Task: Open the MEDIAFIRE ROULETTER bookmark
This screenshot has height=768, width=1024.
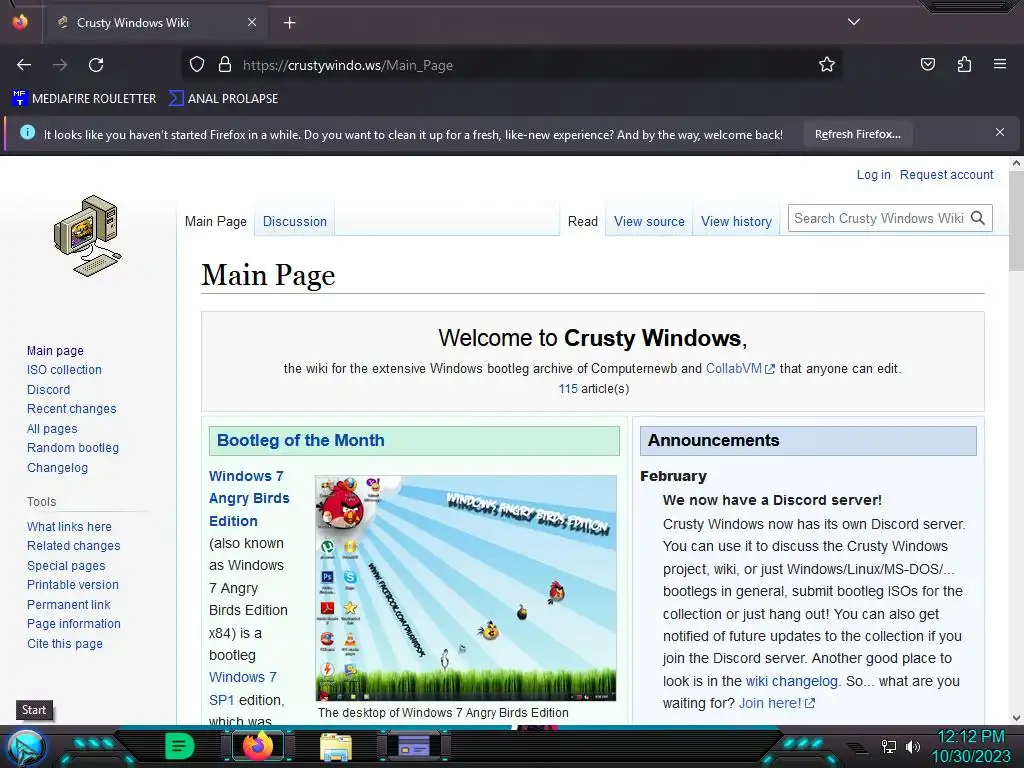Action: [84, 99]
